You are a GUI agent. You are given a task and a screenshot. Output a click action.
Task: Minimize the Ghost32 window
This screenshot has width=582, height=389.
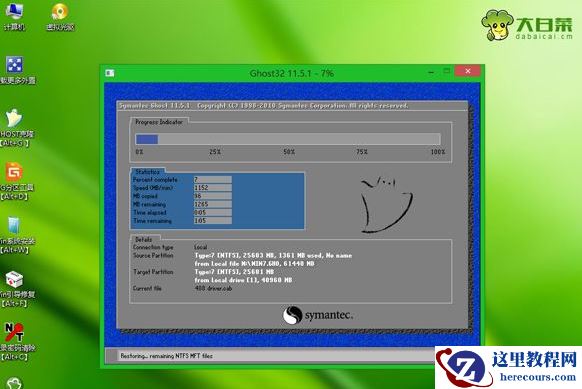431,72
